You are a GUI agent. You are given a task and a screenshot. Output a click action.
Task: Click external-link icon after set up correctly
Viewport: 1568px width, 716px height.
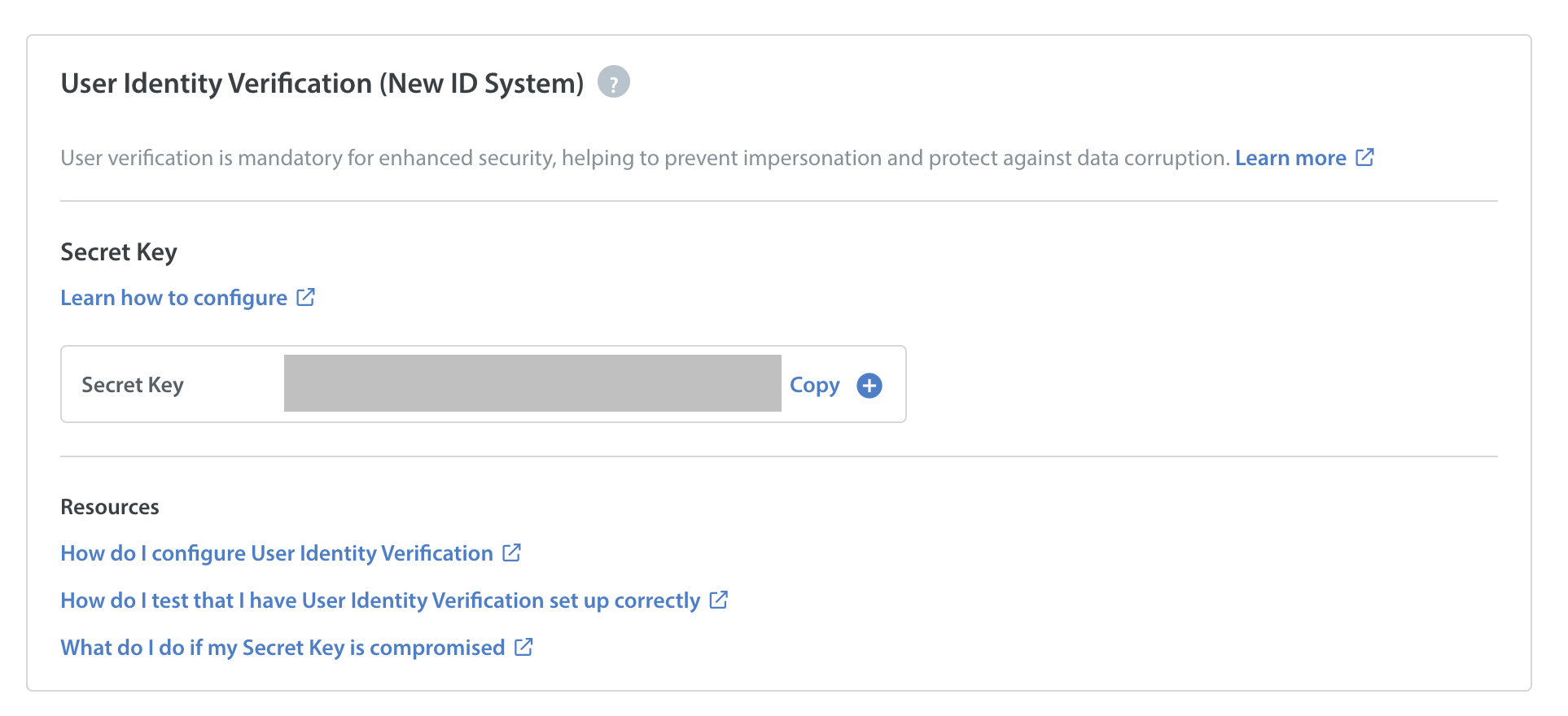point(718,600)
